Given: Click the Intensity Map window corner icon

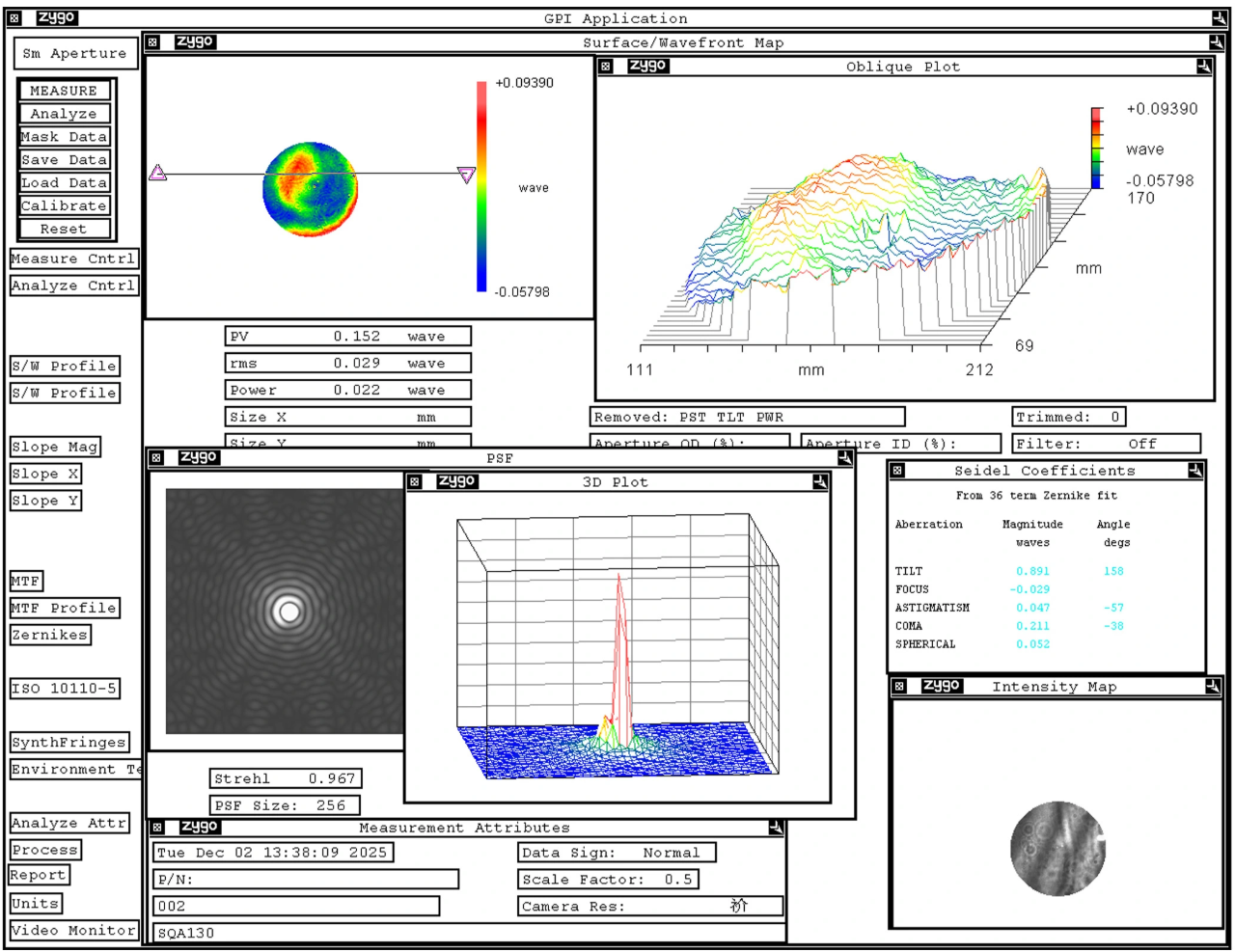Looking at the screenshot, I should (x=1213, y=687).
